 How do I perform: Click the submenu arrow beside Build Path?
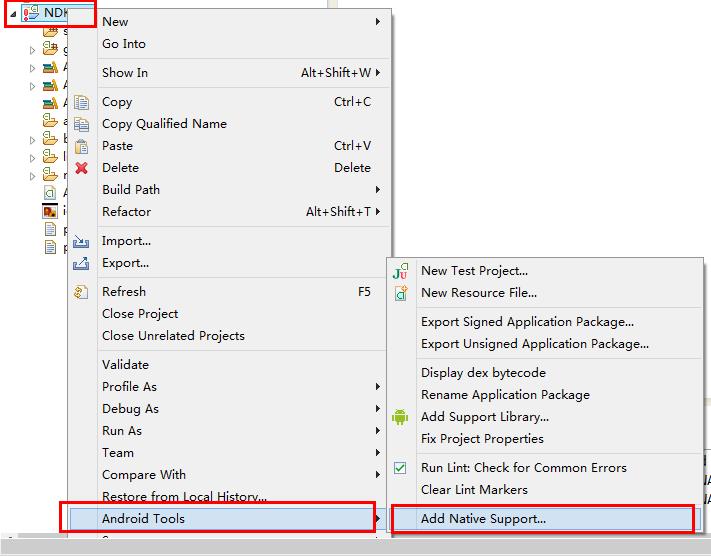(378, 190)
